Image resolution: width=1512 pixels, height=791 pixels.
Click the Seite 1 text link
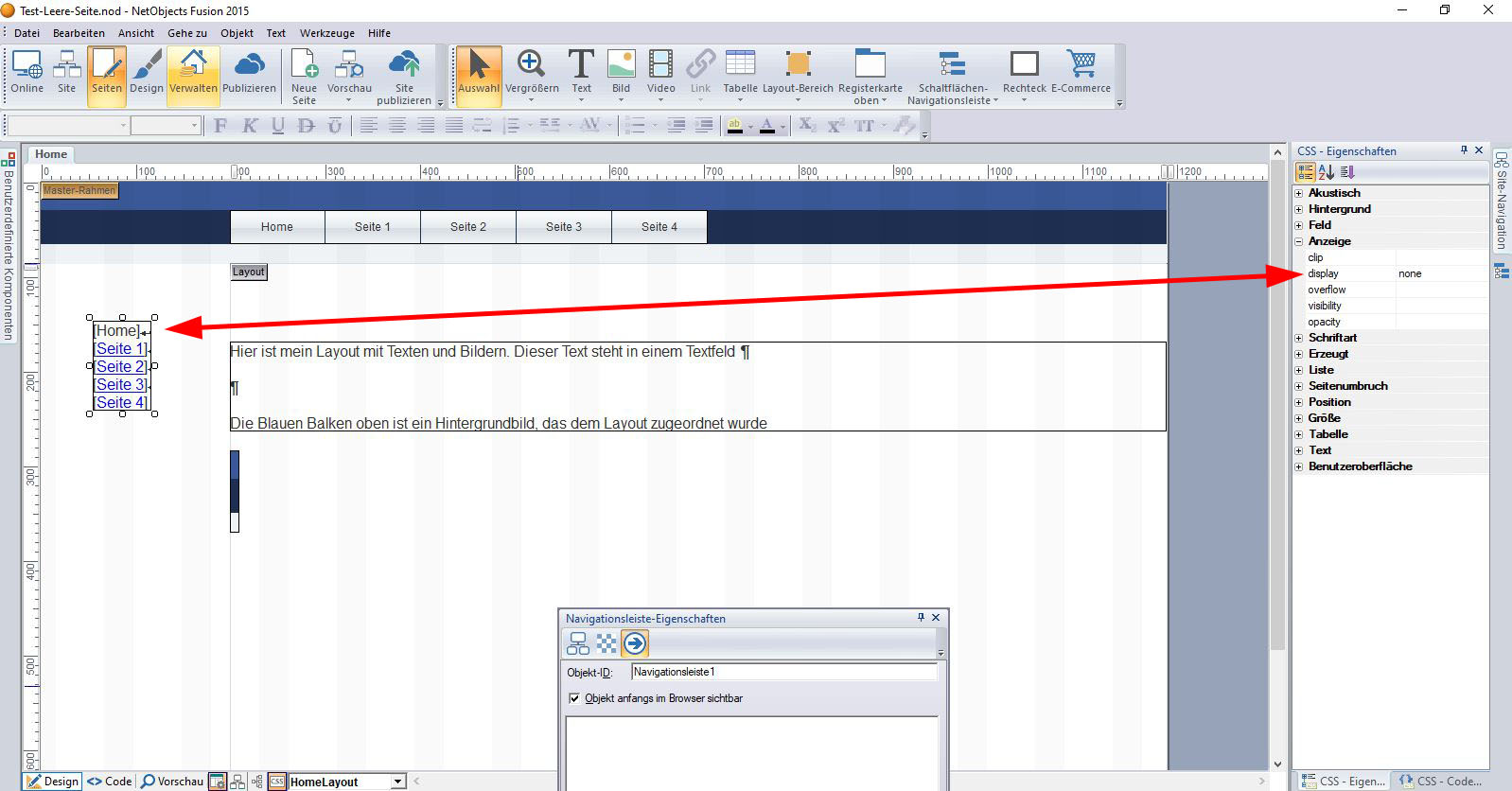pos(120,349)
